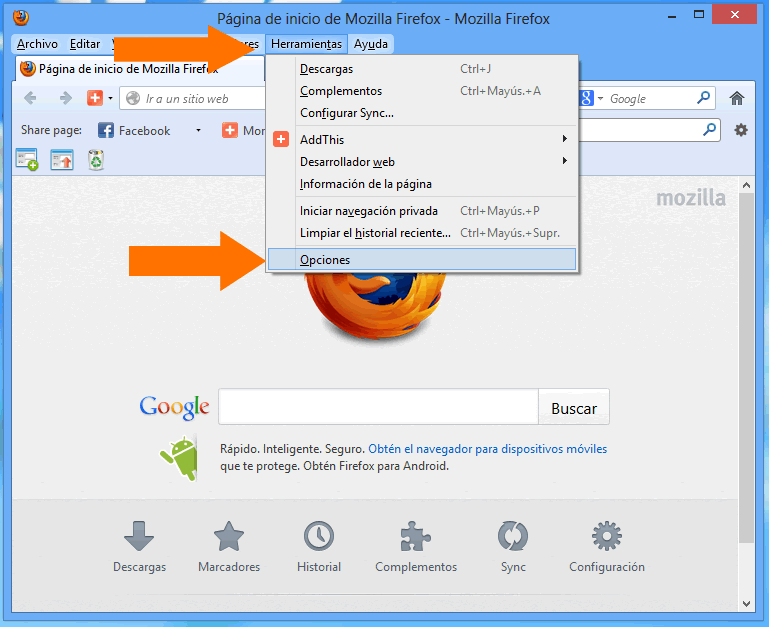
Task: Open Marcadores star shortcut
Action: click(229, 547)
